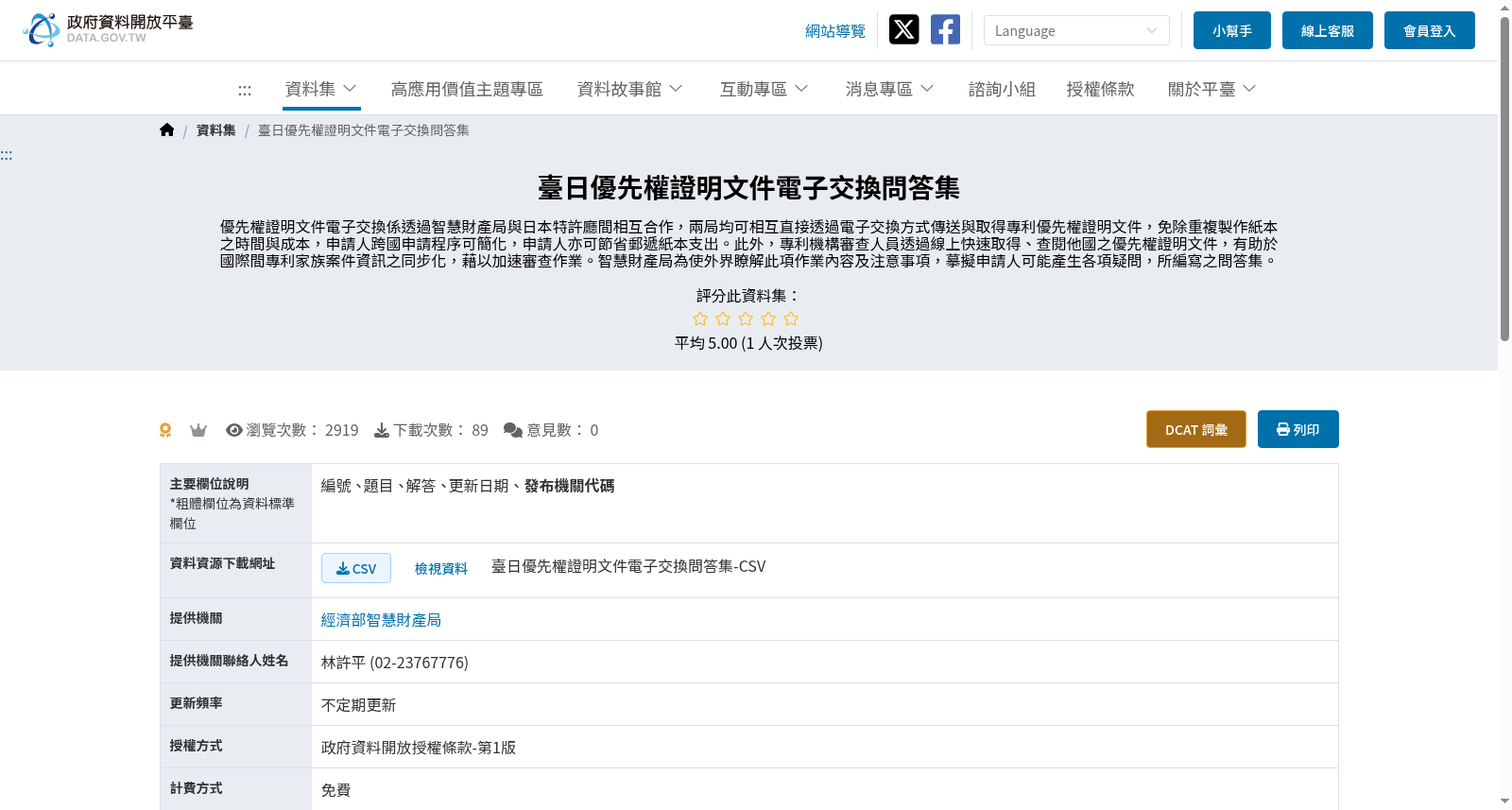Click the DCAT 詞彙 button

click(1196, 429)
